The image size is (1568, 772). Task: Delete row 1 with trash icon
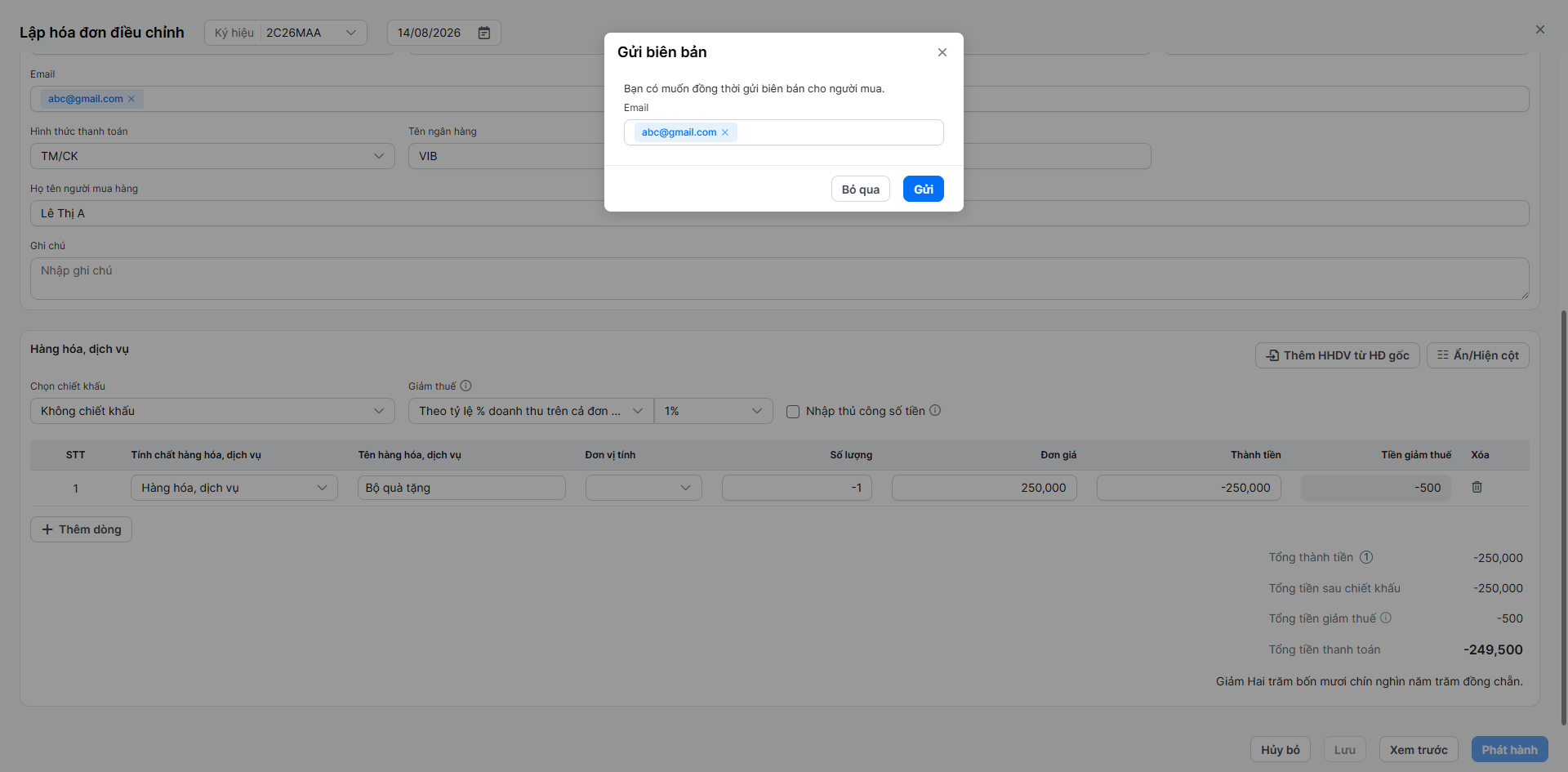pos(1477,487)
